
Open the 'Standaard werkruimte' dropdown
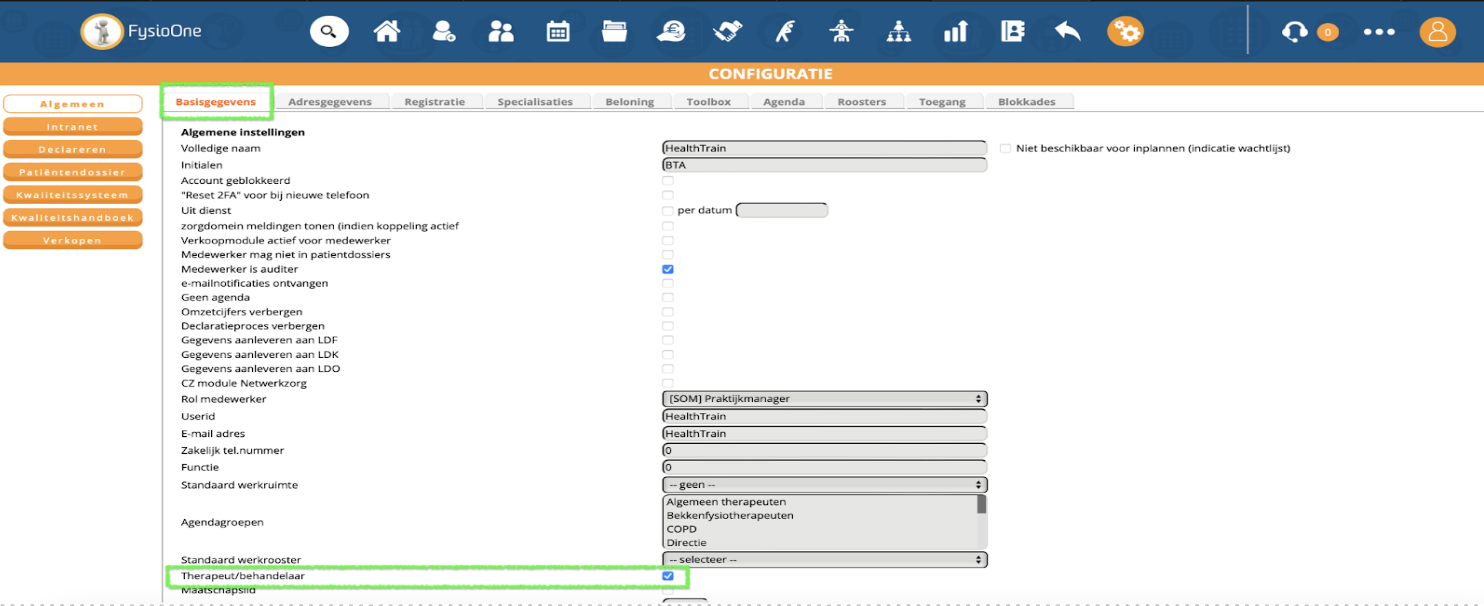824,484
